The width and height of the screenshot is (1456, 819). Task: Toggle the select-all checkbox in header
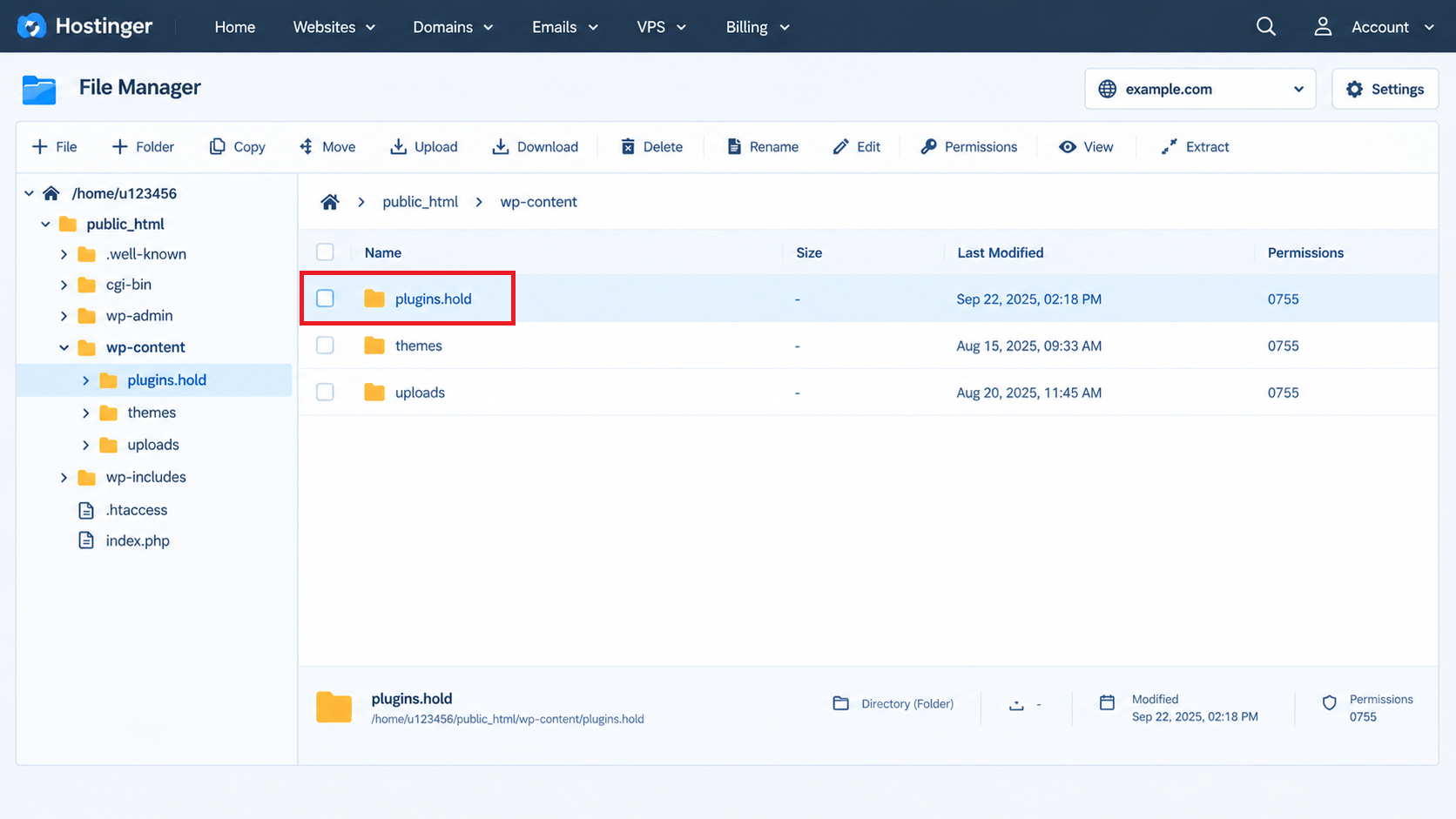click(325, 252)
